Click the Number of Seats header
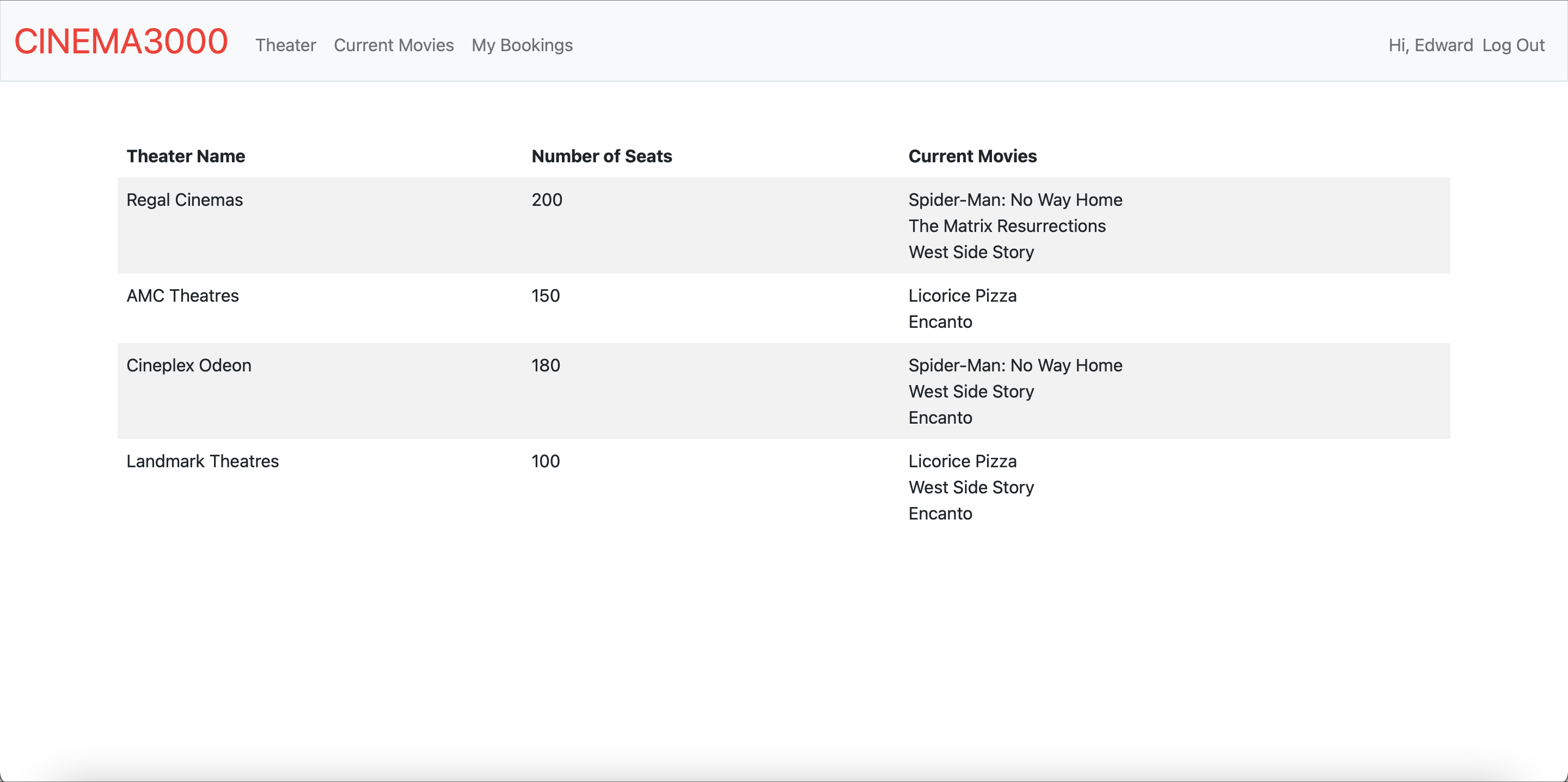1568x782 pixels. (602, 156)
